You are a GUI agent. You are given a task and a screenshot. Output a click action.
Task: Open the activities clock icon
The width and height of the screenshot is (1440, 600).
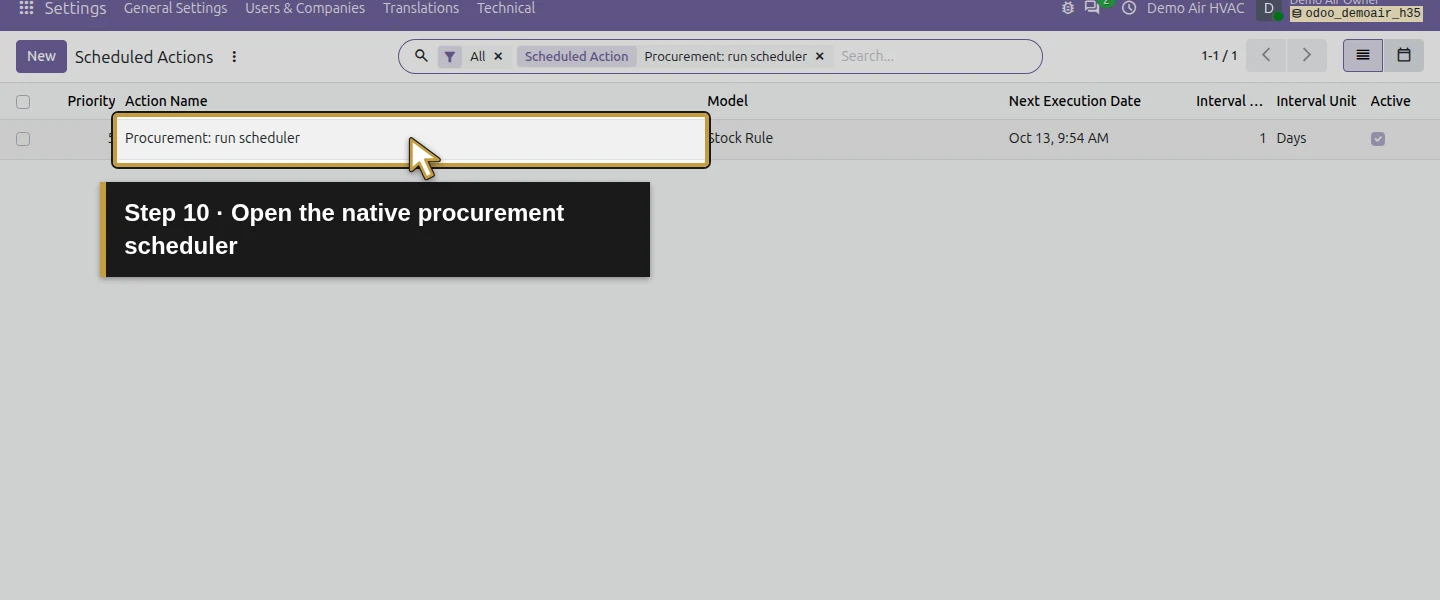coord(1129,8)
